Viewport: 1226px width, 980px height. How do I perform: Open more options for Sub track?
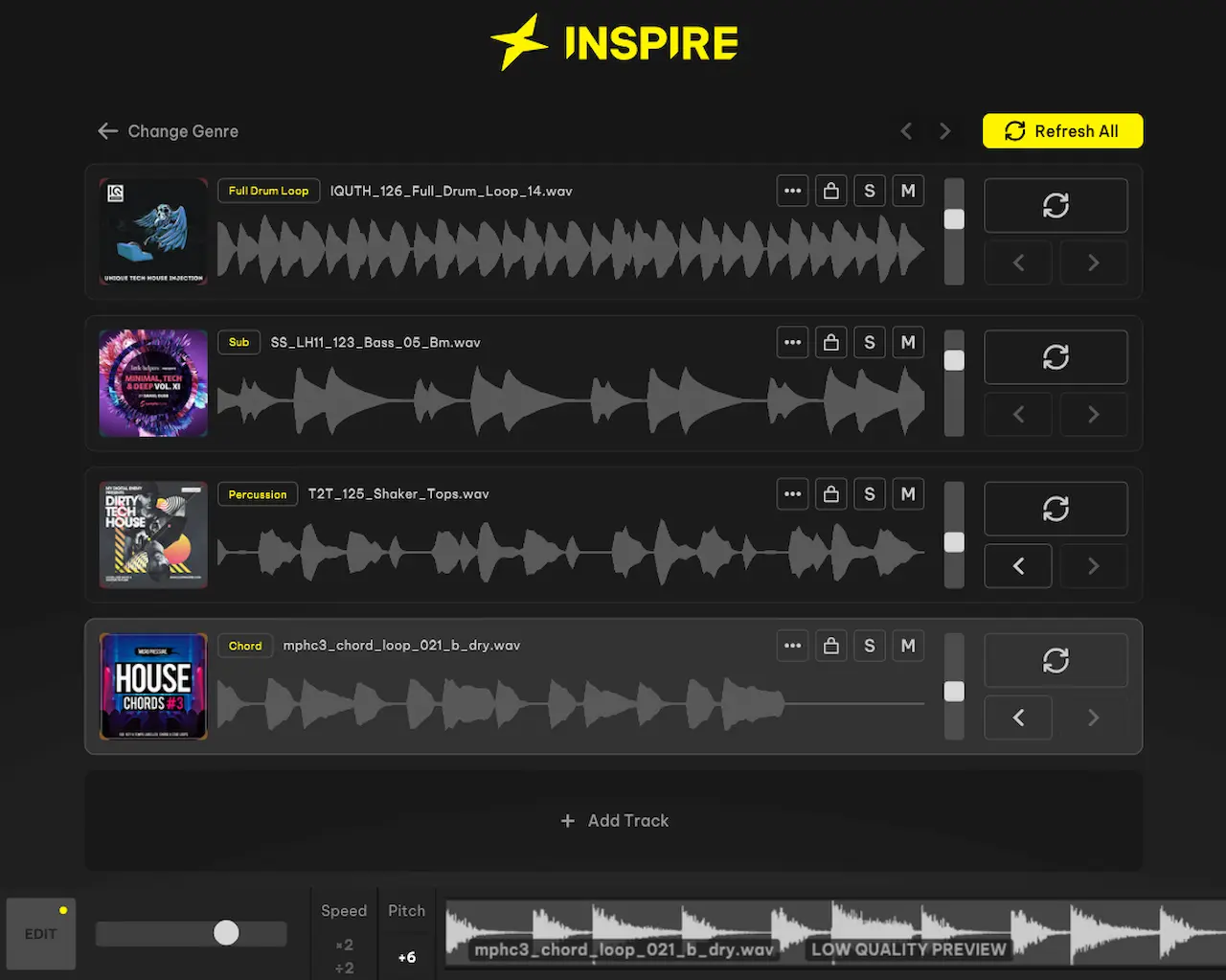click(x=792, y=342)
